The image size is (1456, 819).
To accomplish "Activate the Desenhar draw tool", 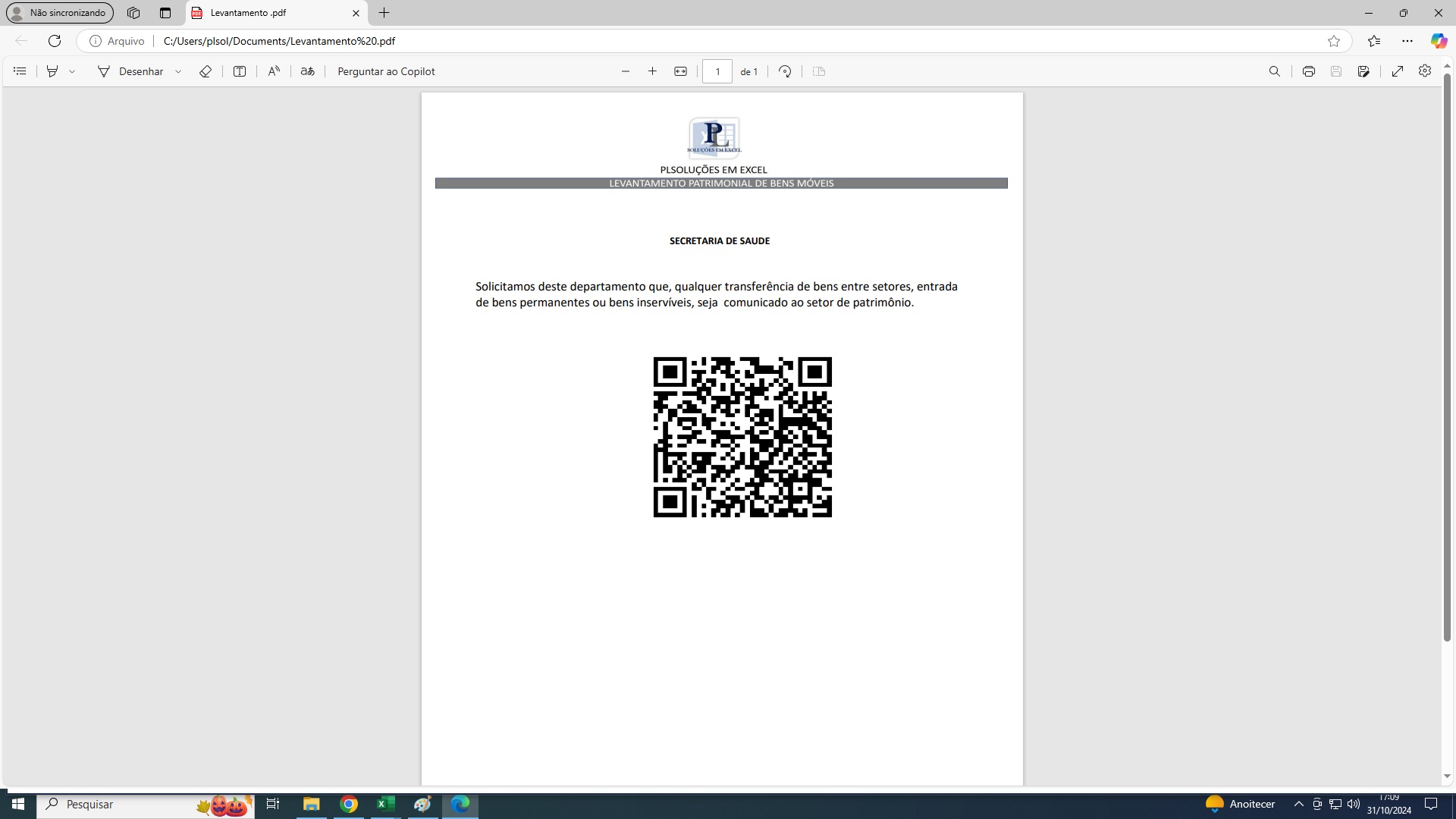I will click(130, 71).
